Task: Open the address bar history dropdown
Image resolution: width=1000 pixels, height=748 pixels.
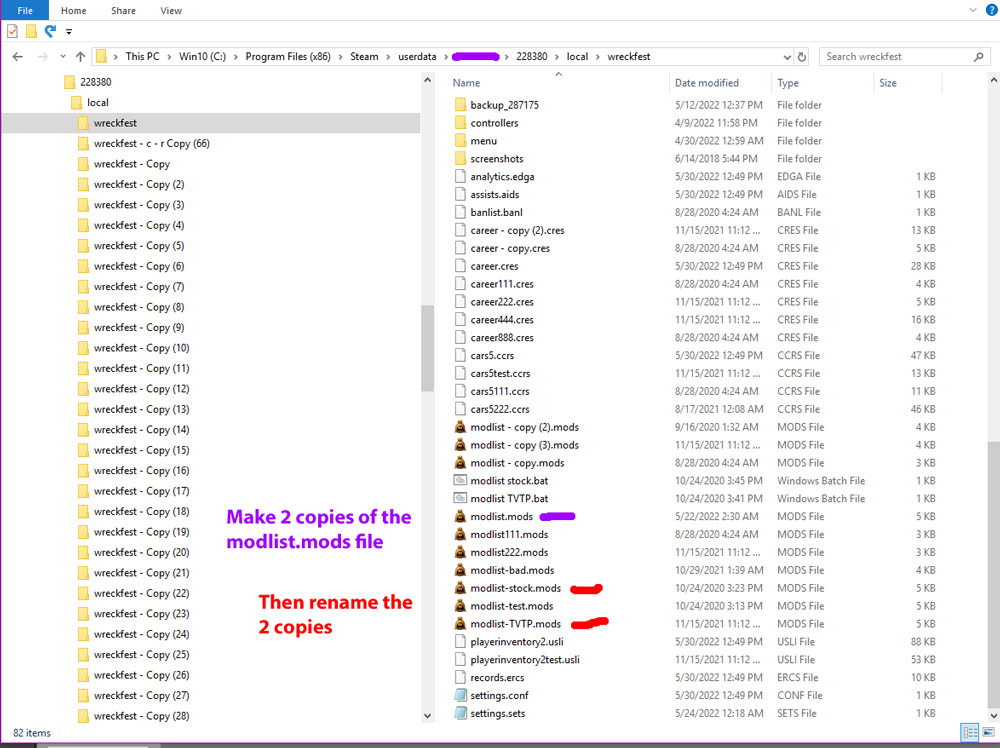Action: [787, 57]
